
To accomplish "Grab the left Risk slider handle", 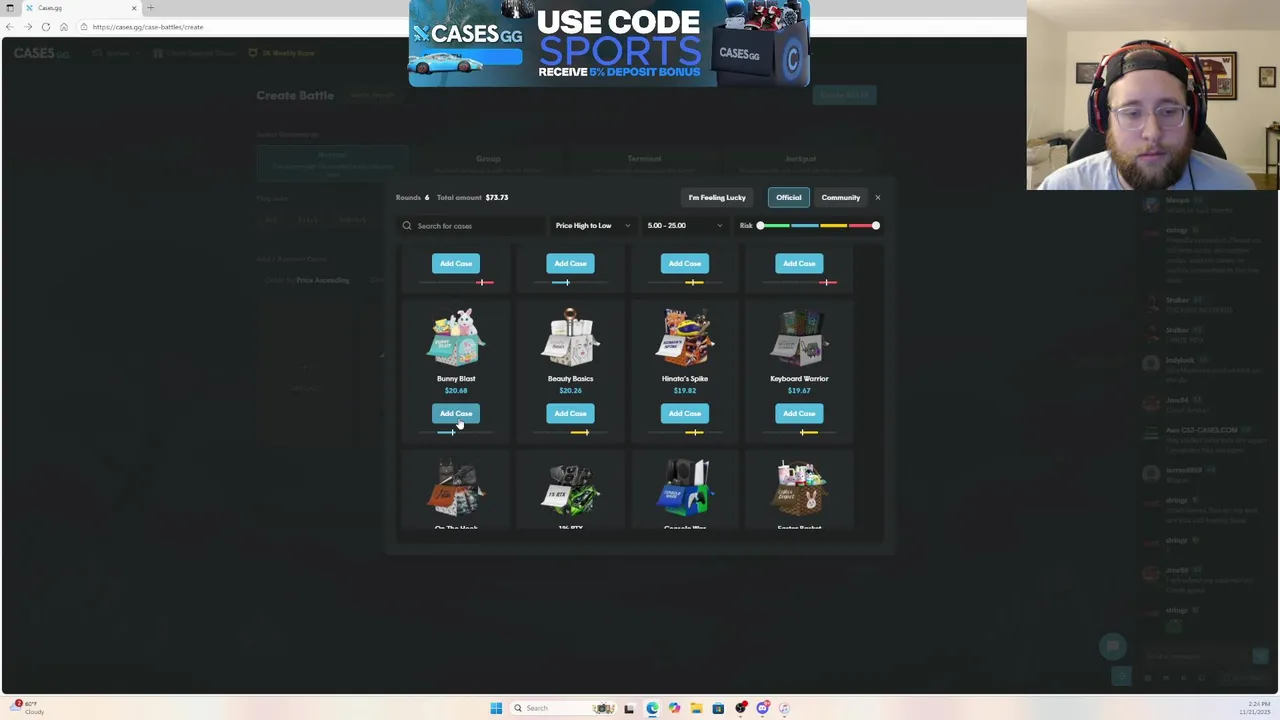I will click(x=761, y=226).
